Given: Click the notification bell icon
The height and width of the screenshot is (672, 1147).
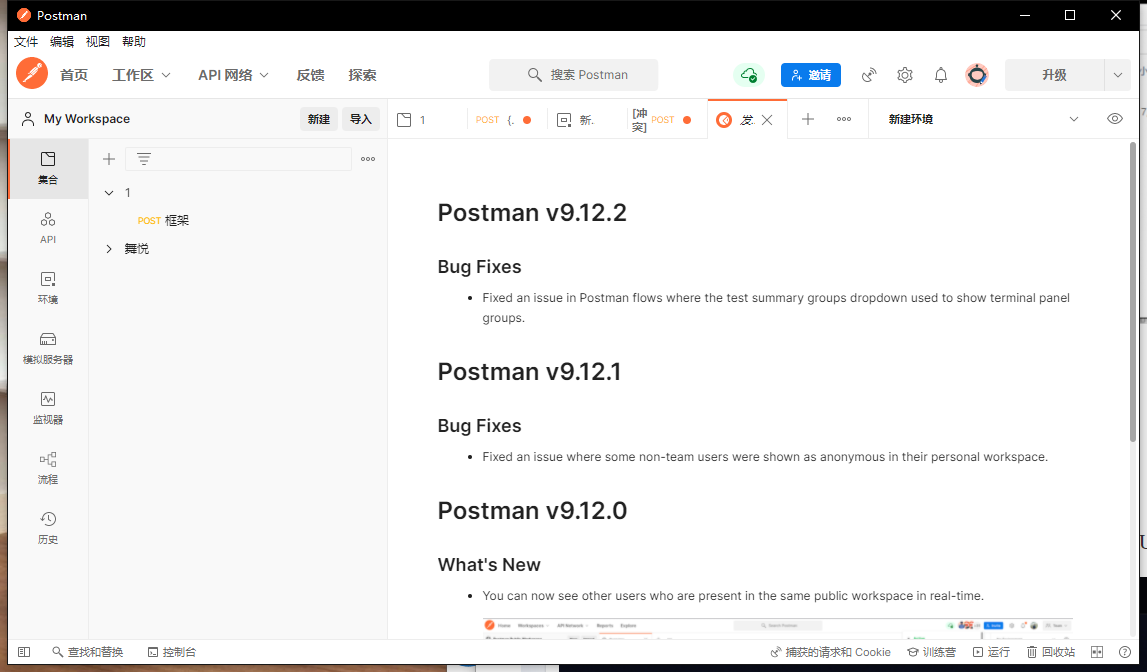Looking at the screenshot, I should [x=940, y=75].
